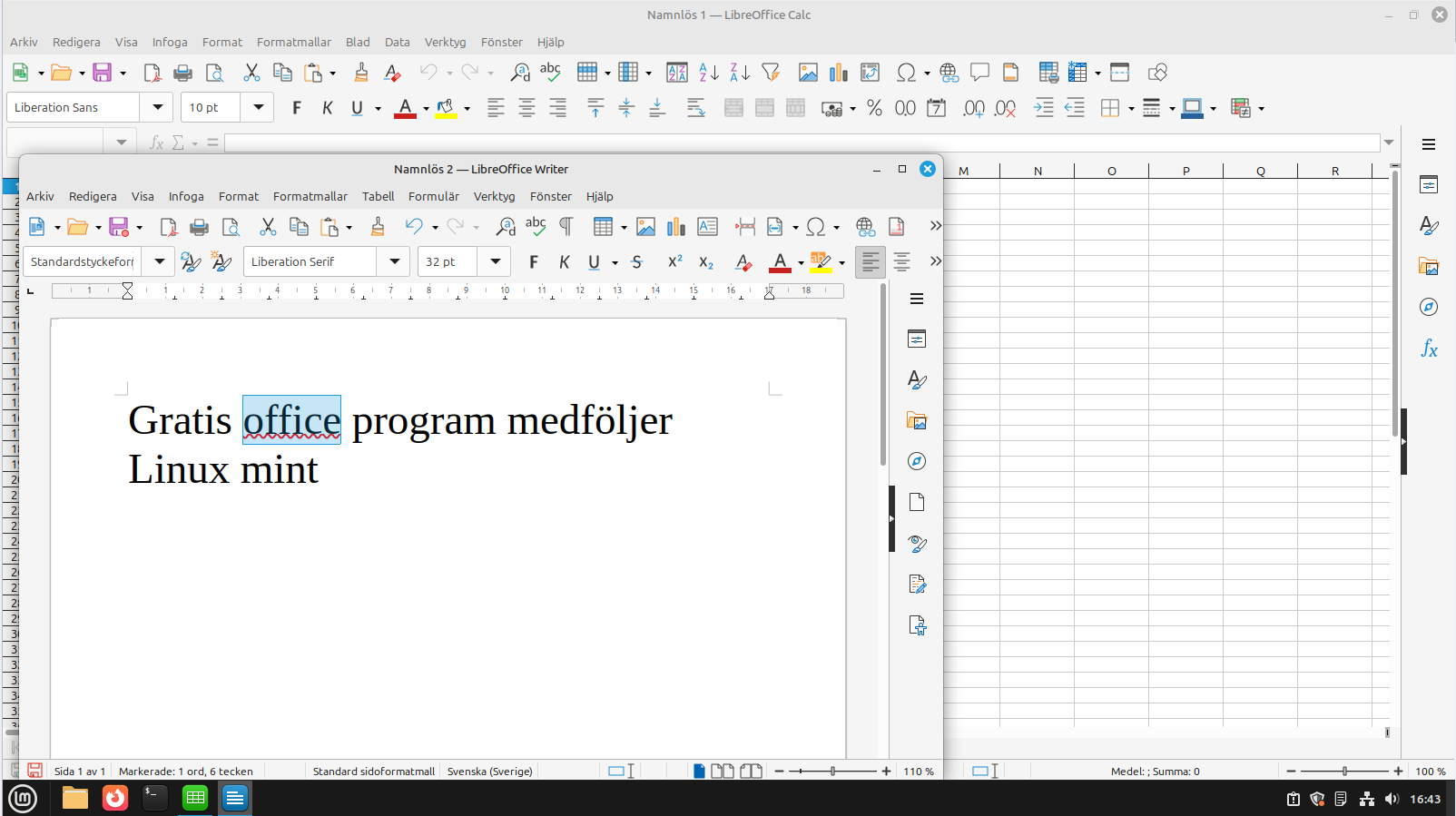Open Calc Blad menu
This screenshot has height=816, width=1456.
(x=358, y=42)
